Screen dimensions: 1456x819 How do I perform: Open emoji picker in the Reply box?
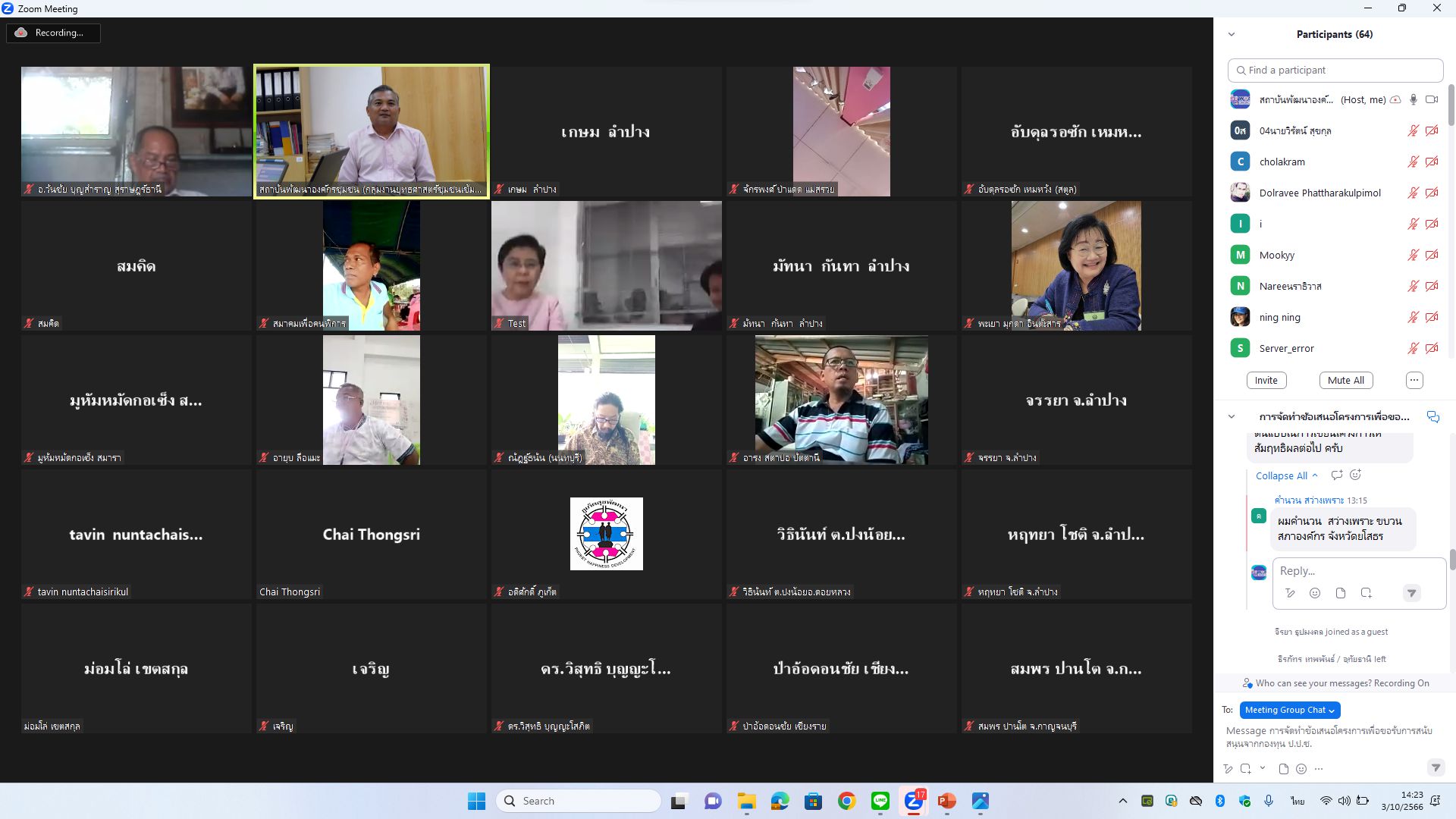pyautogui.click(x=1315, y=593)
